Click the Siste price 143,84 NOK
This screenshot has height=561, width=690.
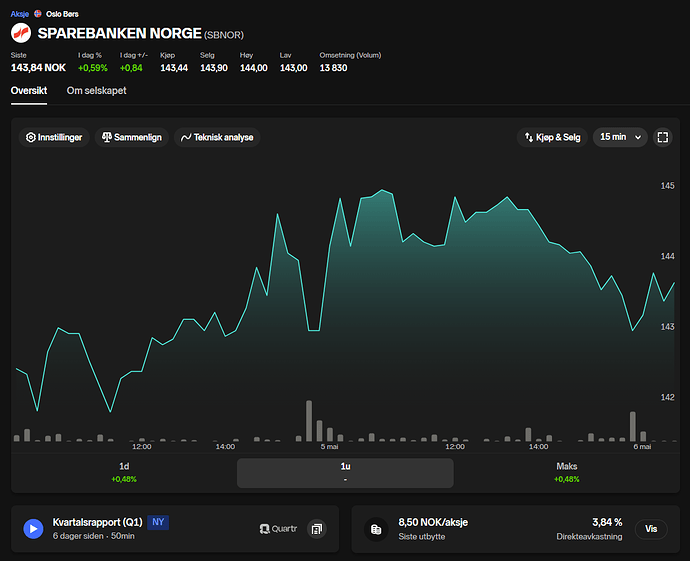click(x=38, y=68)
